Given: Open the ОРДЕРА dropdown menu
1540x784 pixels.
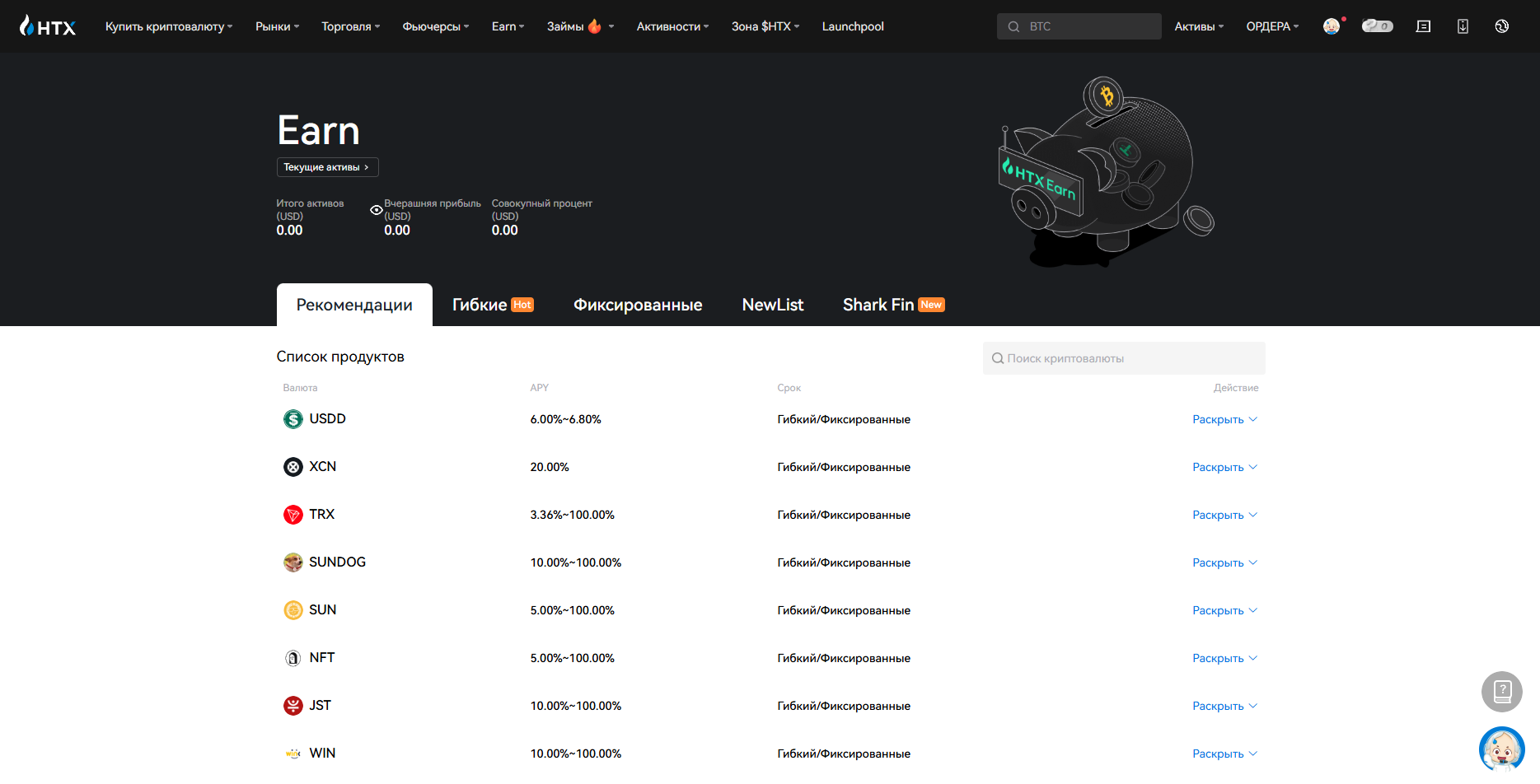Looking at the screenshot, I should pos(1272,26).
